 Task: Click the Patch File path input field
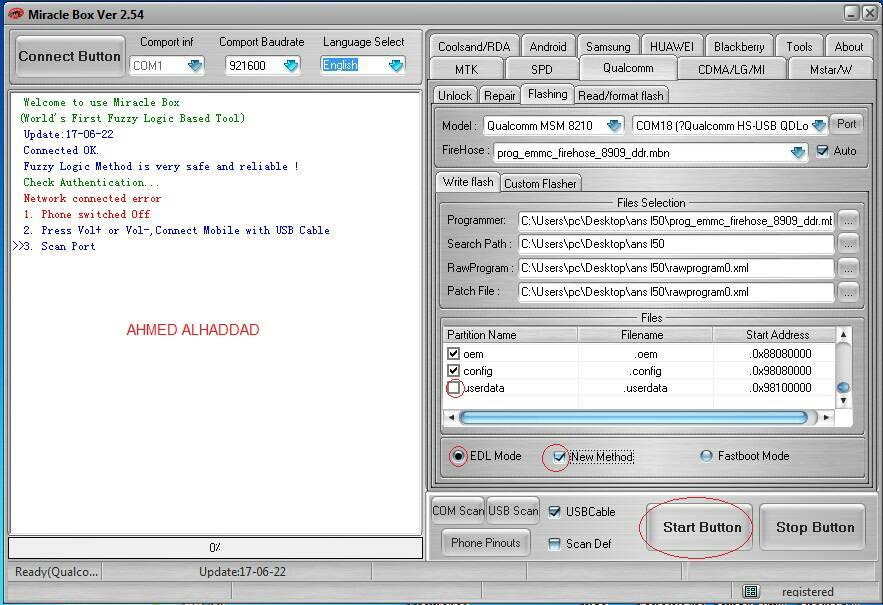click(676, 292)
